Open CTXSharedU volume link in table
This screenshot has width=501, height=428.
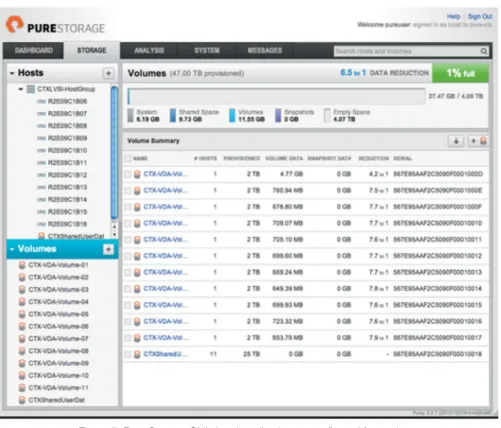[165, 354]
